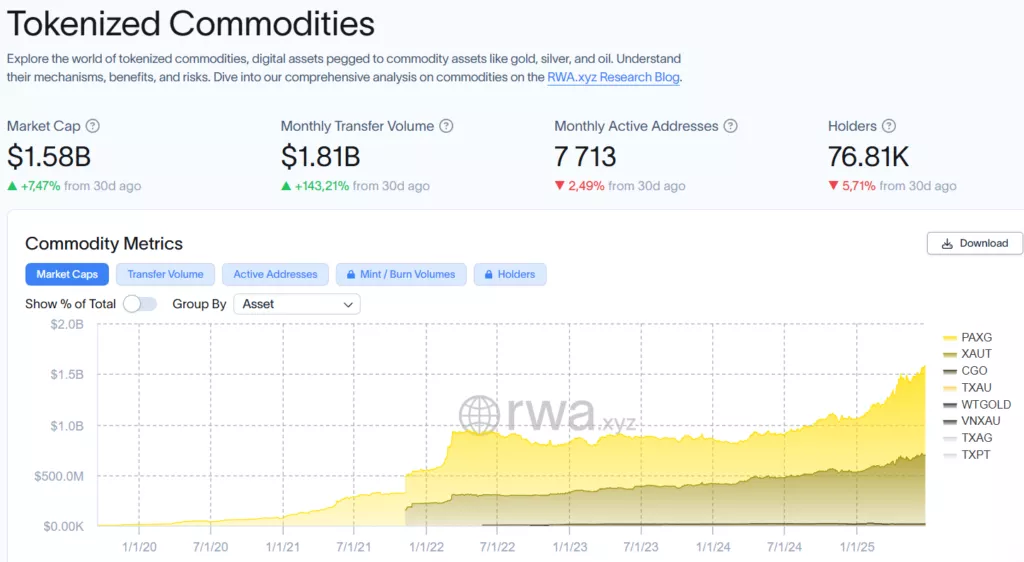Open the Group By Asset dropdown

click(x=296, y=304)
